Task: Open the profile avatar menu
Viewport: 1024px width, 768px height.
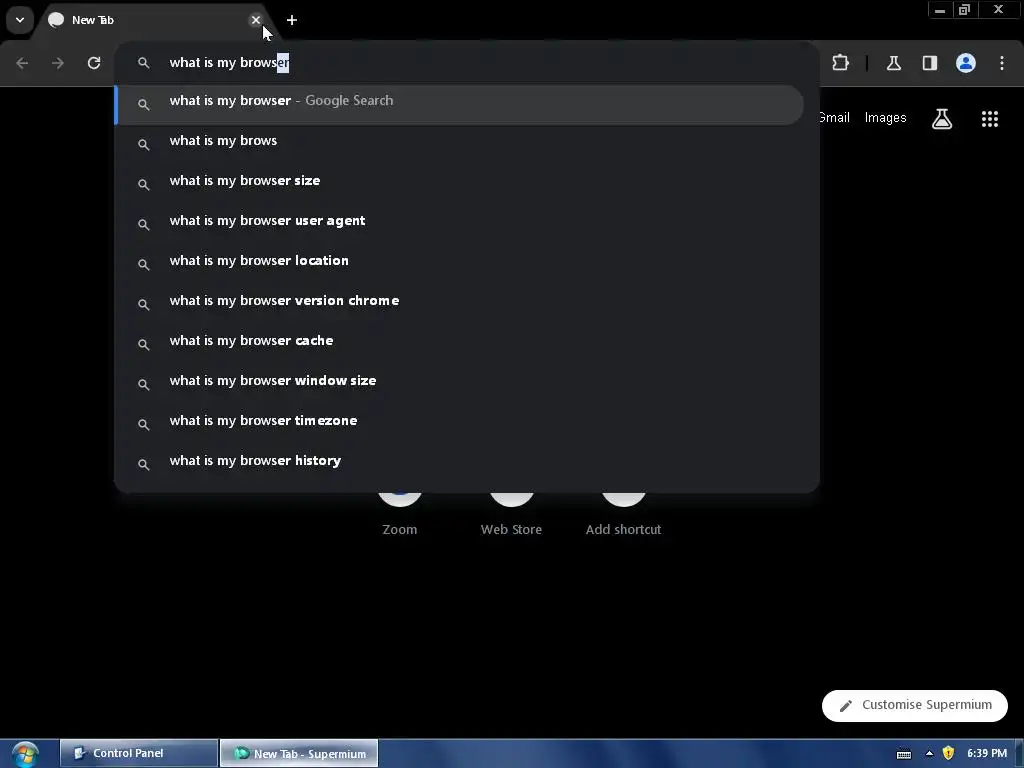Action: [966, 63]
